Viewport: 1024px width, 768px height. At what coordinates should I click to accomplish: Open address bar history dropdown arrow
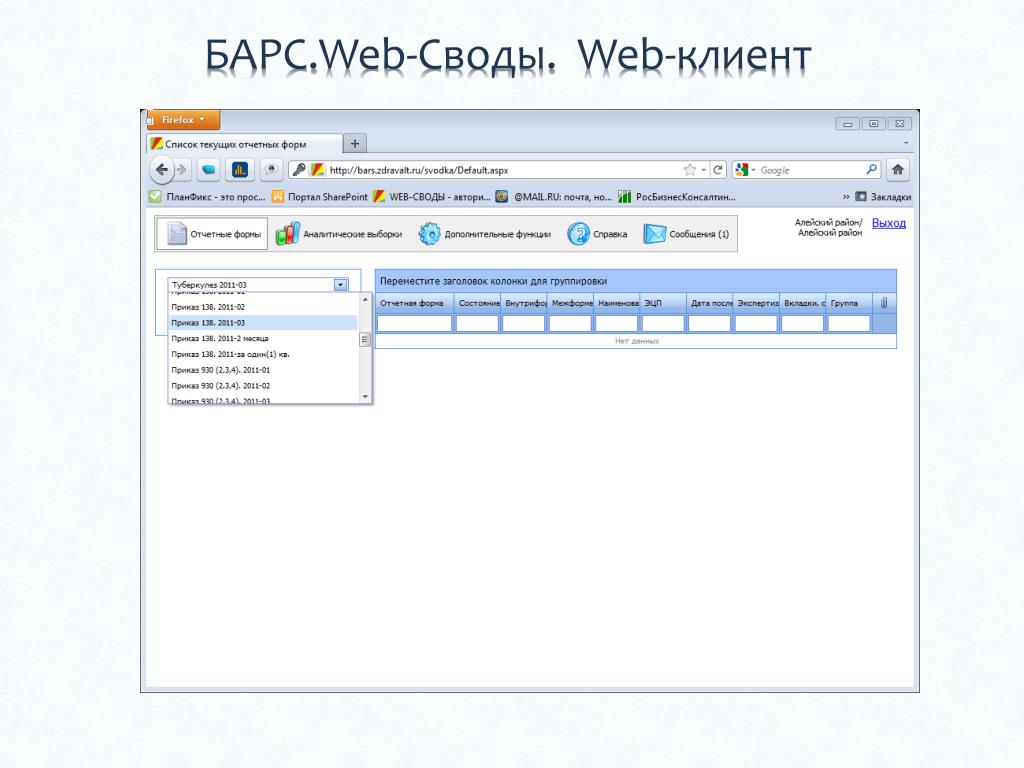tap(703, 170)
